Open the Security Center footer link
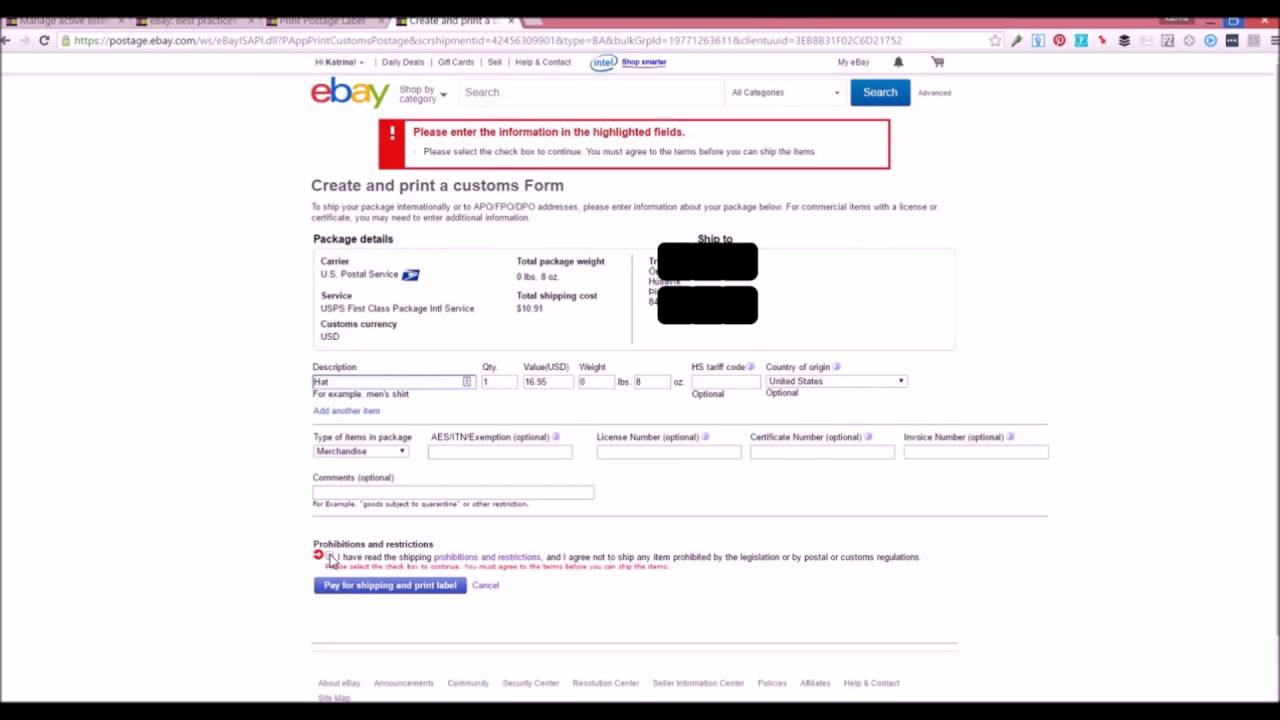This screenshot has height=720, width=1280. pyautogui.click(x=531, y=683)
